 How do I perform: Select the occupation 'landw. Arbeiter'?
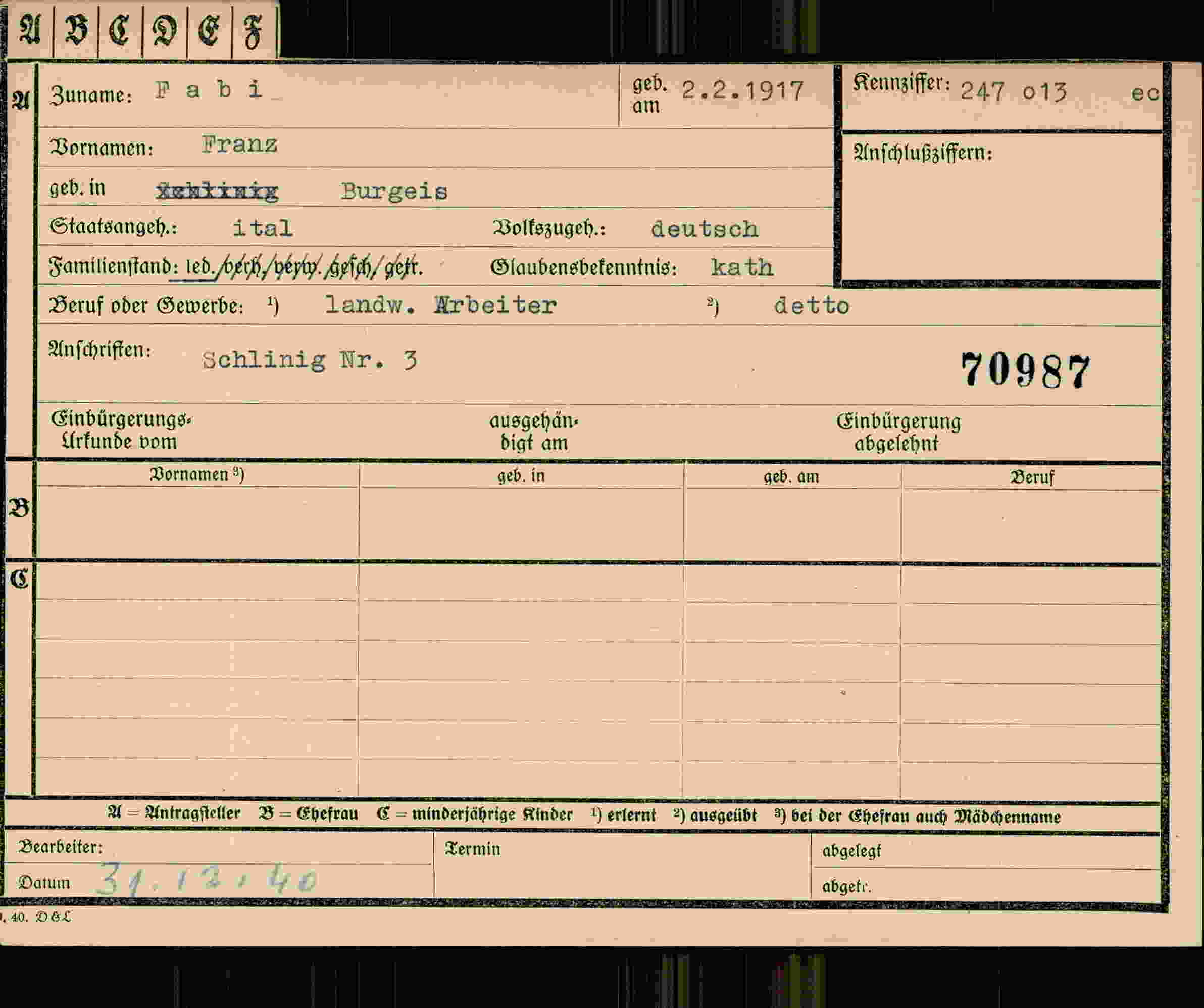coord(440,305)
